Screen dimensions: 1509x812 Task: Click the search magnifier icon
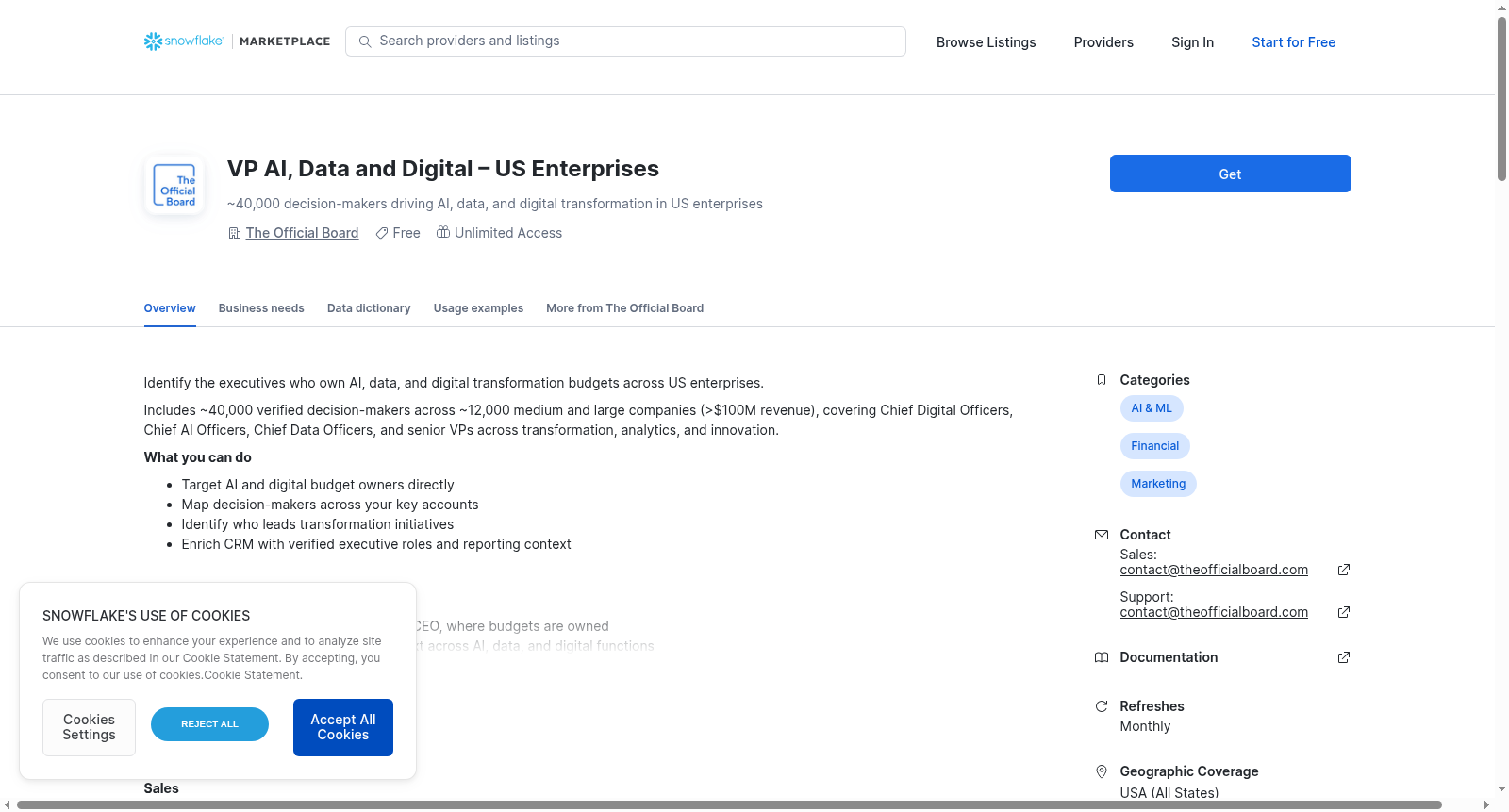click(x=365, y=41)
